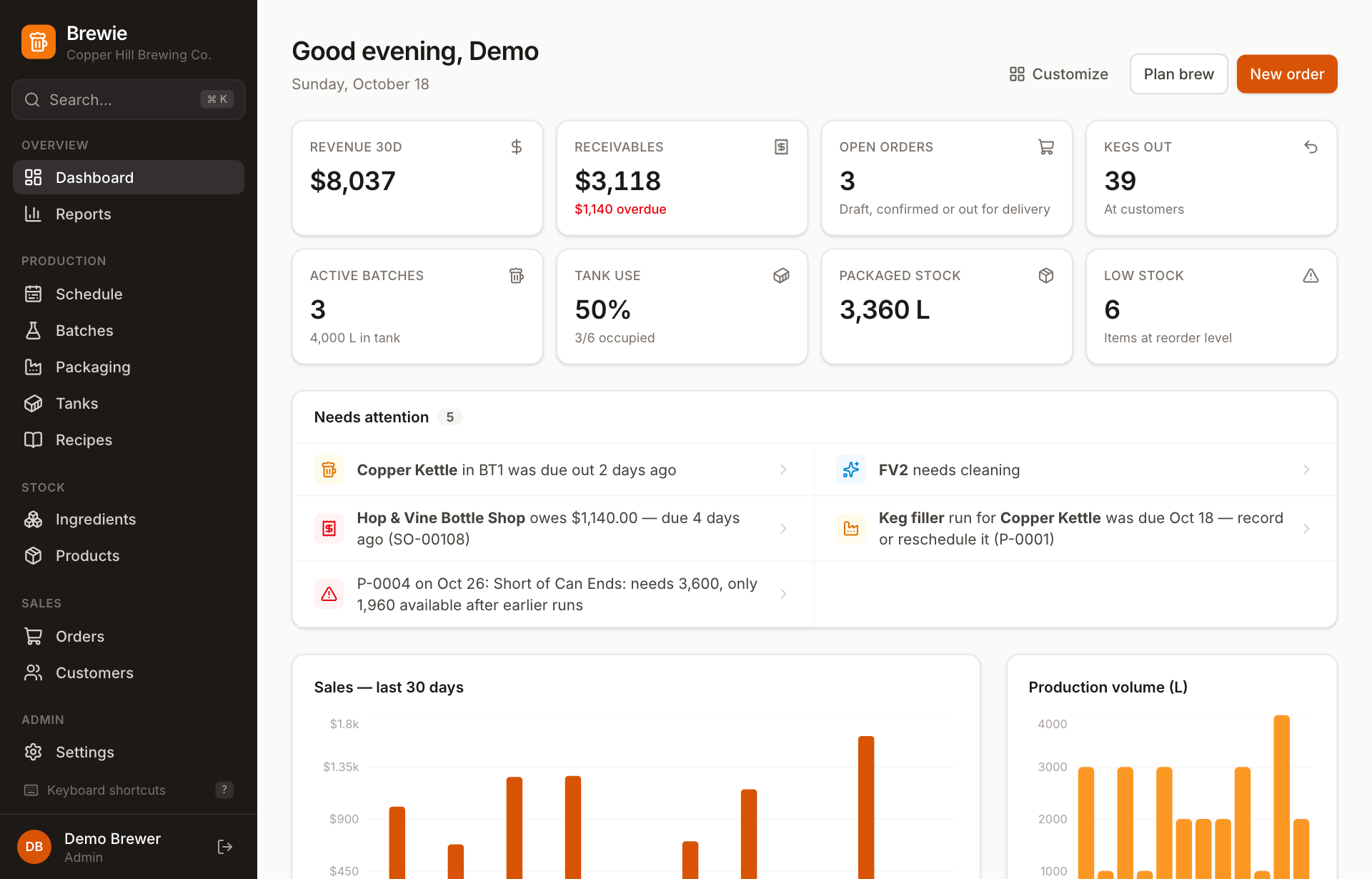Click the return arrow icon on Kegs Out card
The height and width of the screenshot is (879, 1372).
click(1311, 147)
